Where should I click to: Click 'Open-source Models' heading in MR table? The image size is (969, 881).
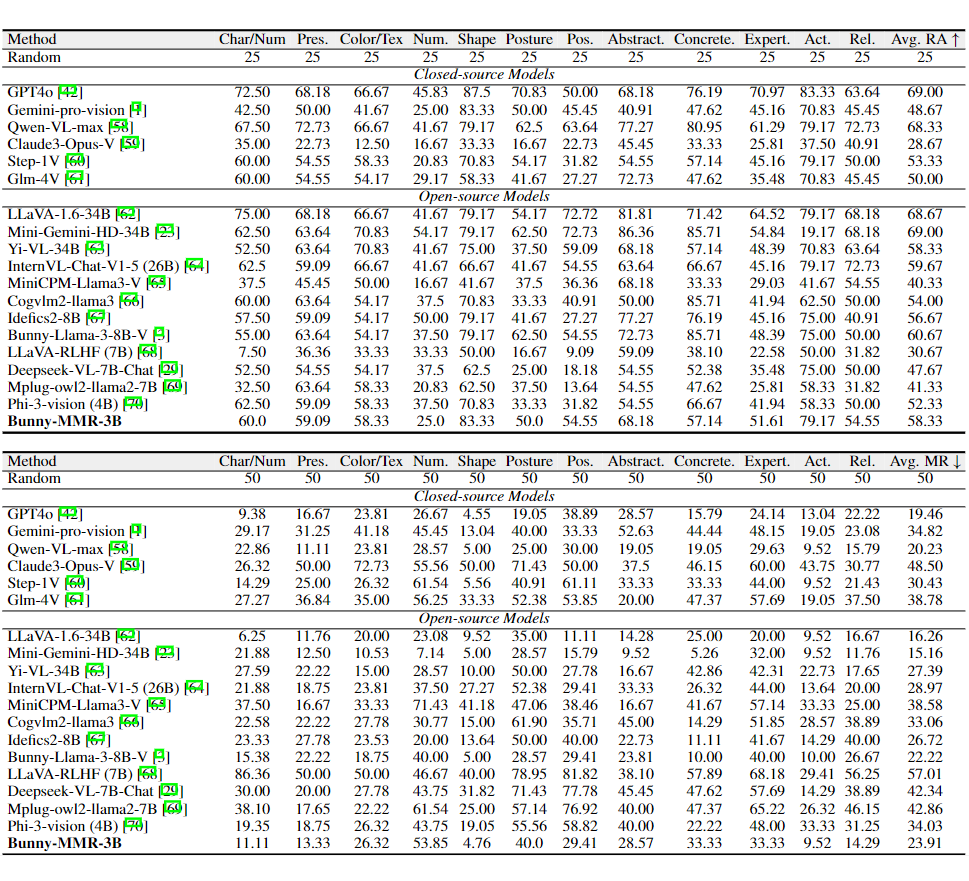coord(484,618)
